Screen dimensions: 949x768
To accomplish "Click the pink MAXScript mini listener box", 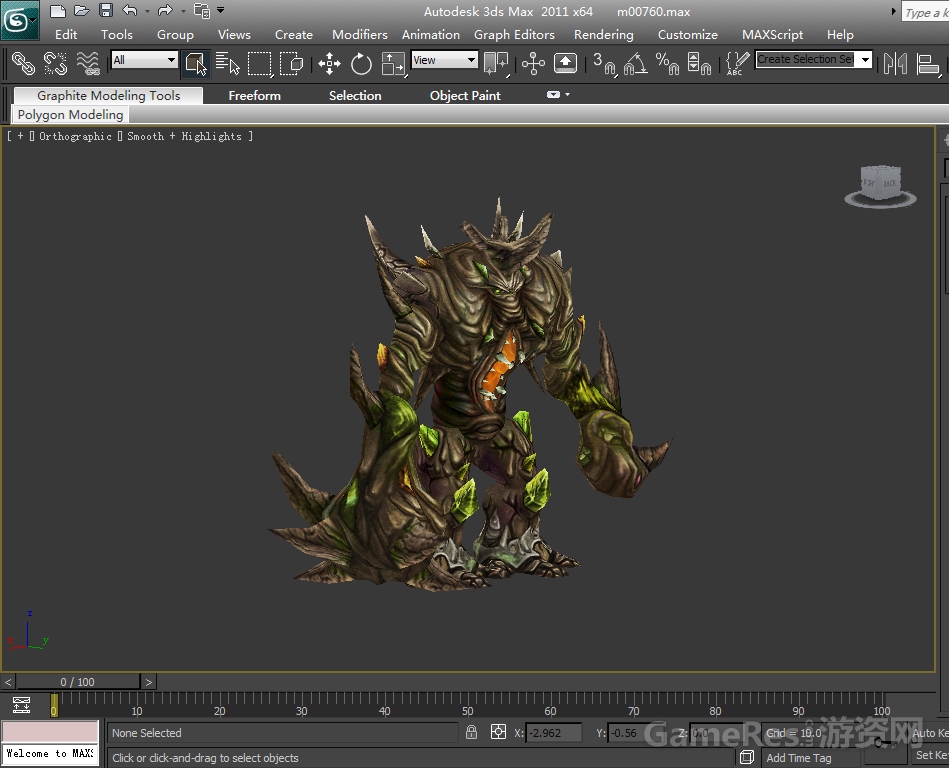I will [50, 731].
